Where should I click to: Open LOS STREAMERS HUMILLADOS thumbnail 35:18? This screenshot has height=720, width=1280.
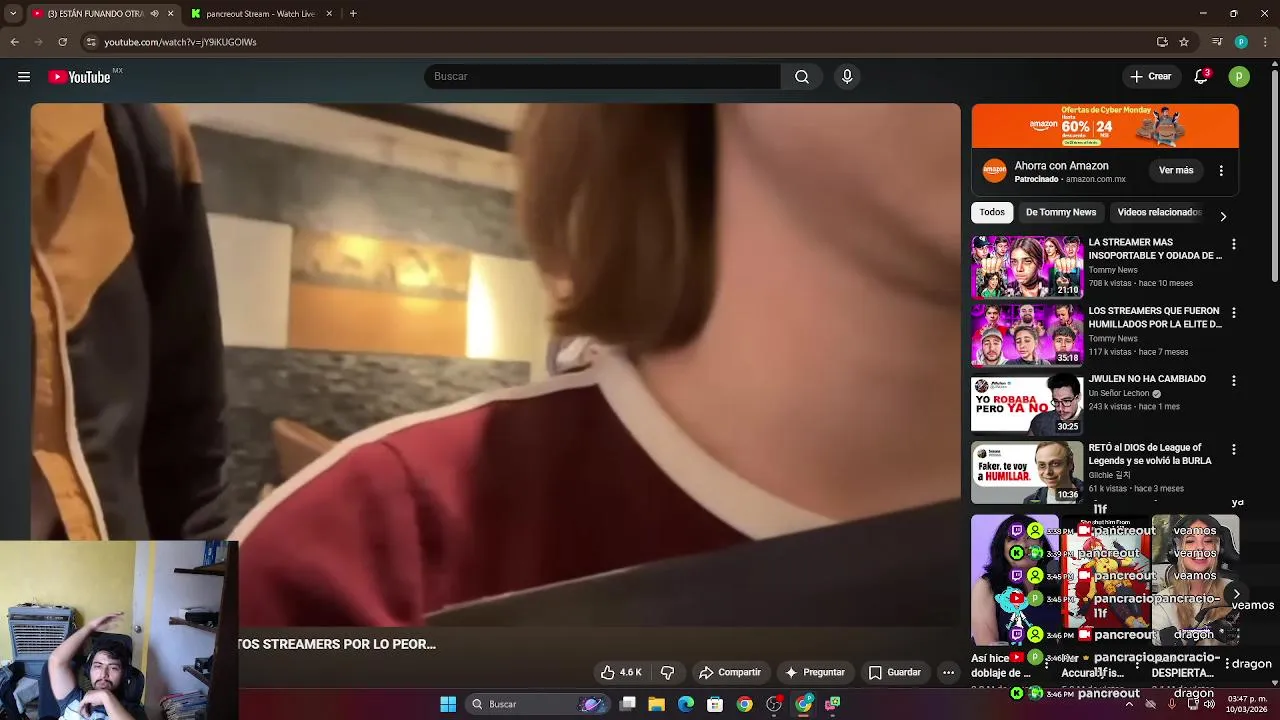coord(1027,336)
